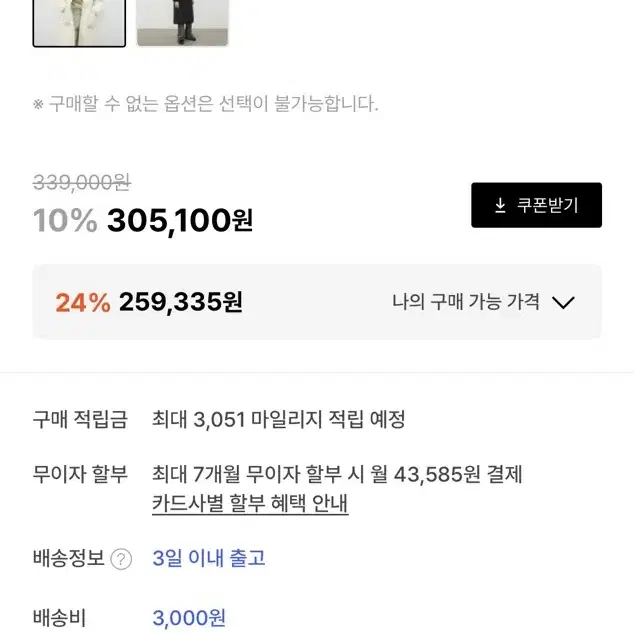Expand 나의 구매 가능 가격 chevron
This screenshot has width=634, height=634.
click(x=563, y=302)
